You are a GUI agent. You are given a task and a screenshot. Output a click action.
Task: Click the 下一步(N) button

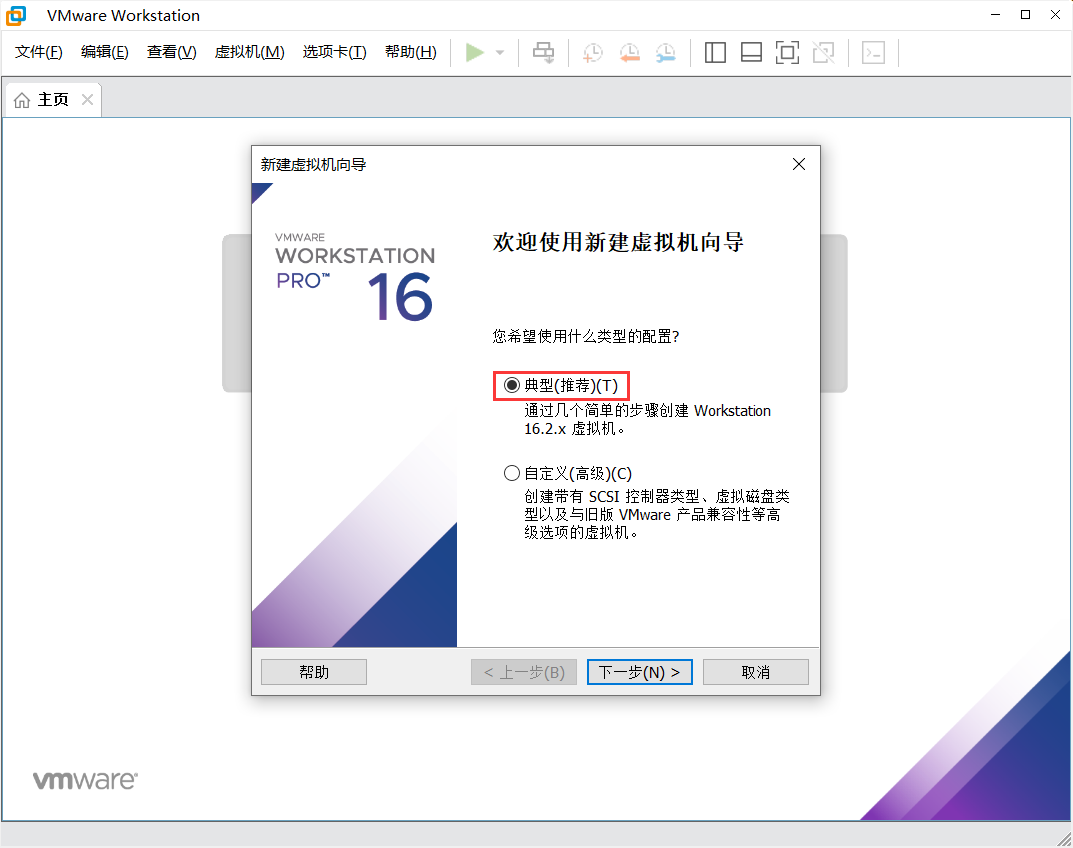point(640,672)
